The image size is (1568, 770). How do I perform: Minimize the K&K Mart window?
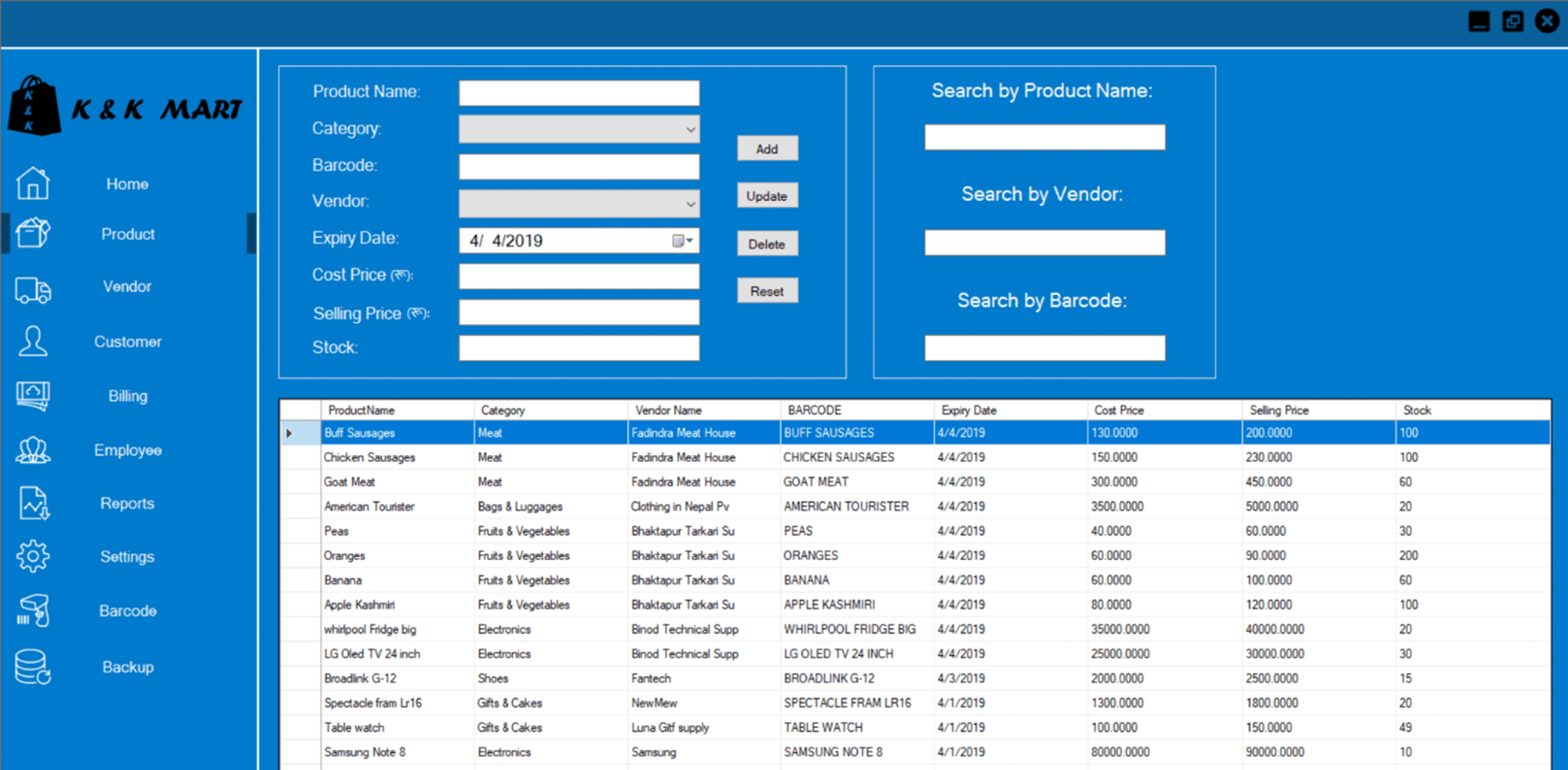[1479, 21]
